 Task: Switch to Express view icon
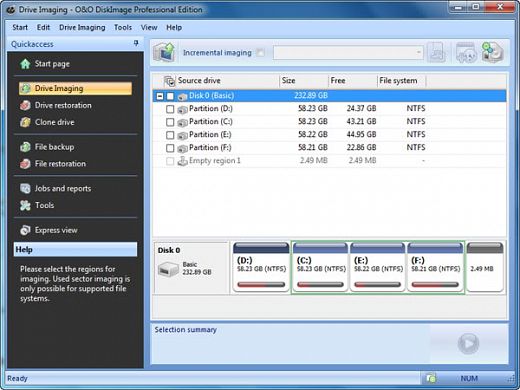pyautogui.click(x=25, y=230)
